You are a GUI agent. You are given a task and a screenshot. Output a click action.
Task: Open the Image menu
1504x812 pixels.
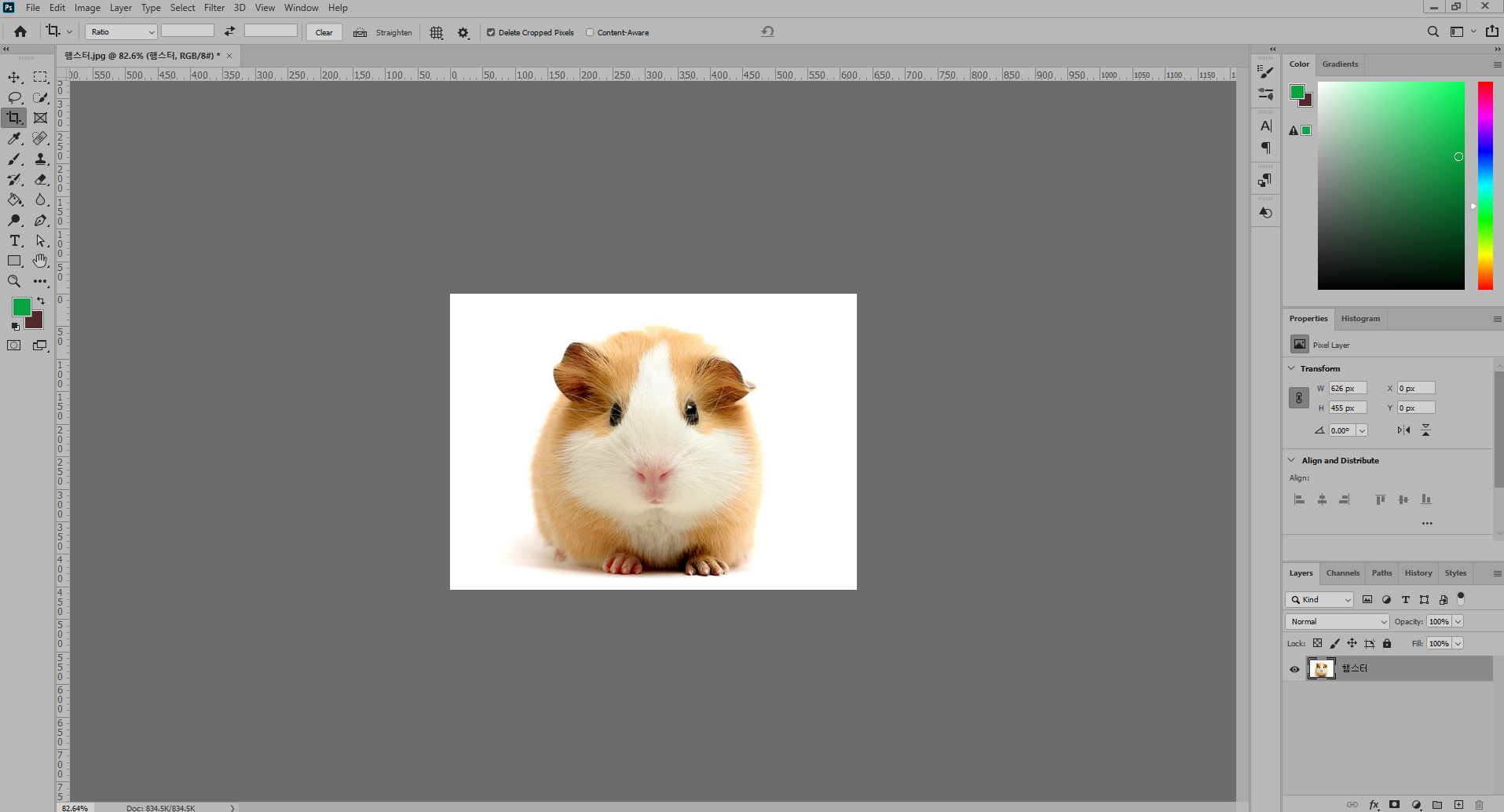pyautogui.click(x=87, y=8)
